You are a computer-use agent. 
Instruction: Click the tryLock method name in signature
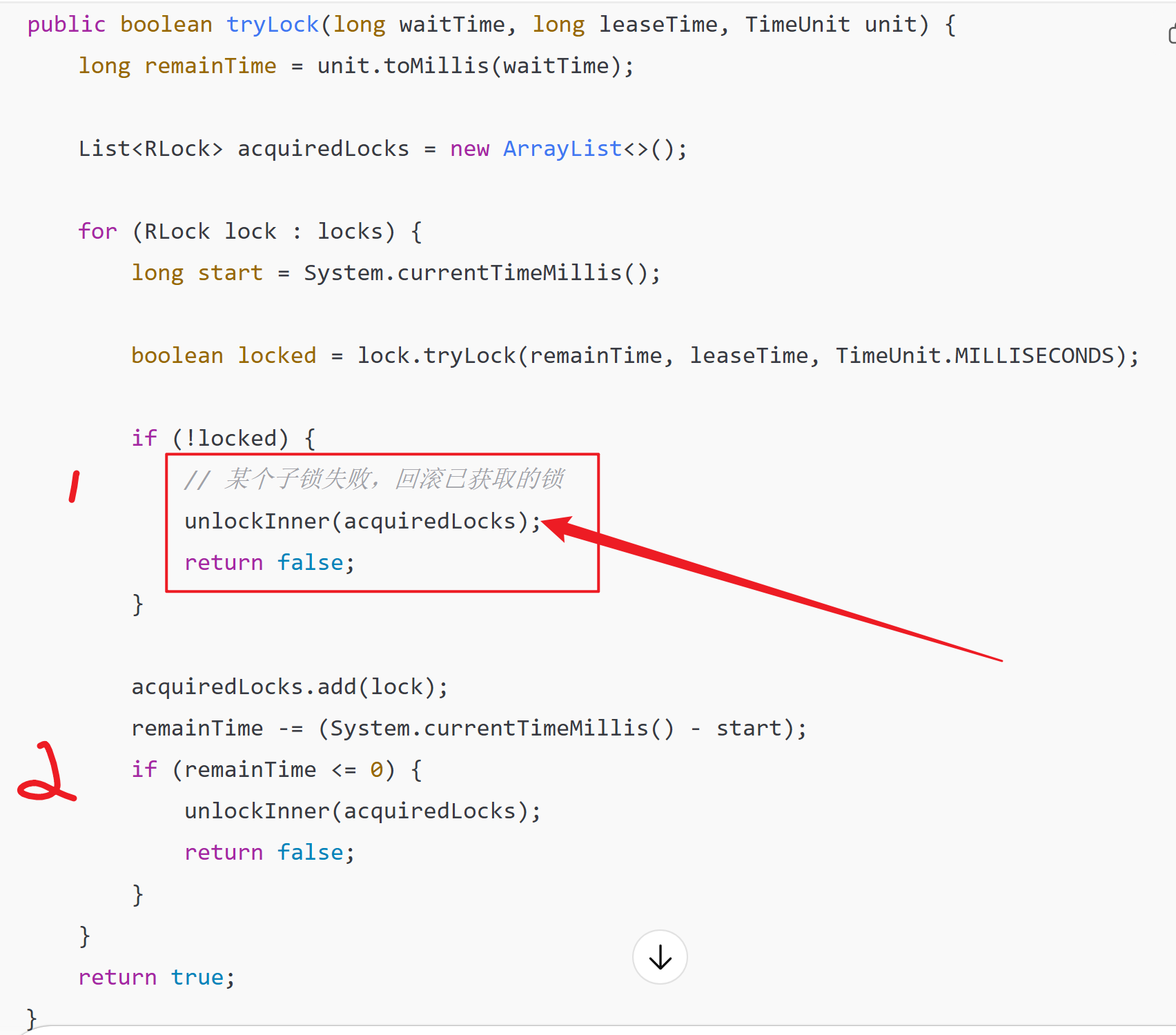(x=272, y=25)
